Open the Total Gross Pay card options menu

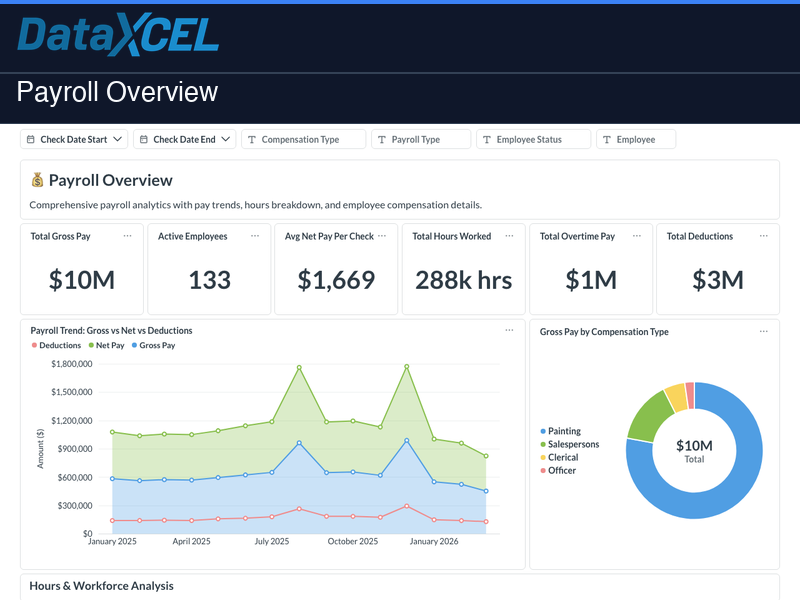pyautogui.click(x=127, y=236)
